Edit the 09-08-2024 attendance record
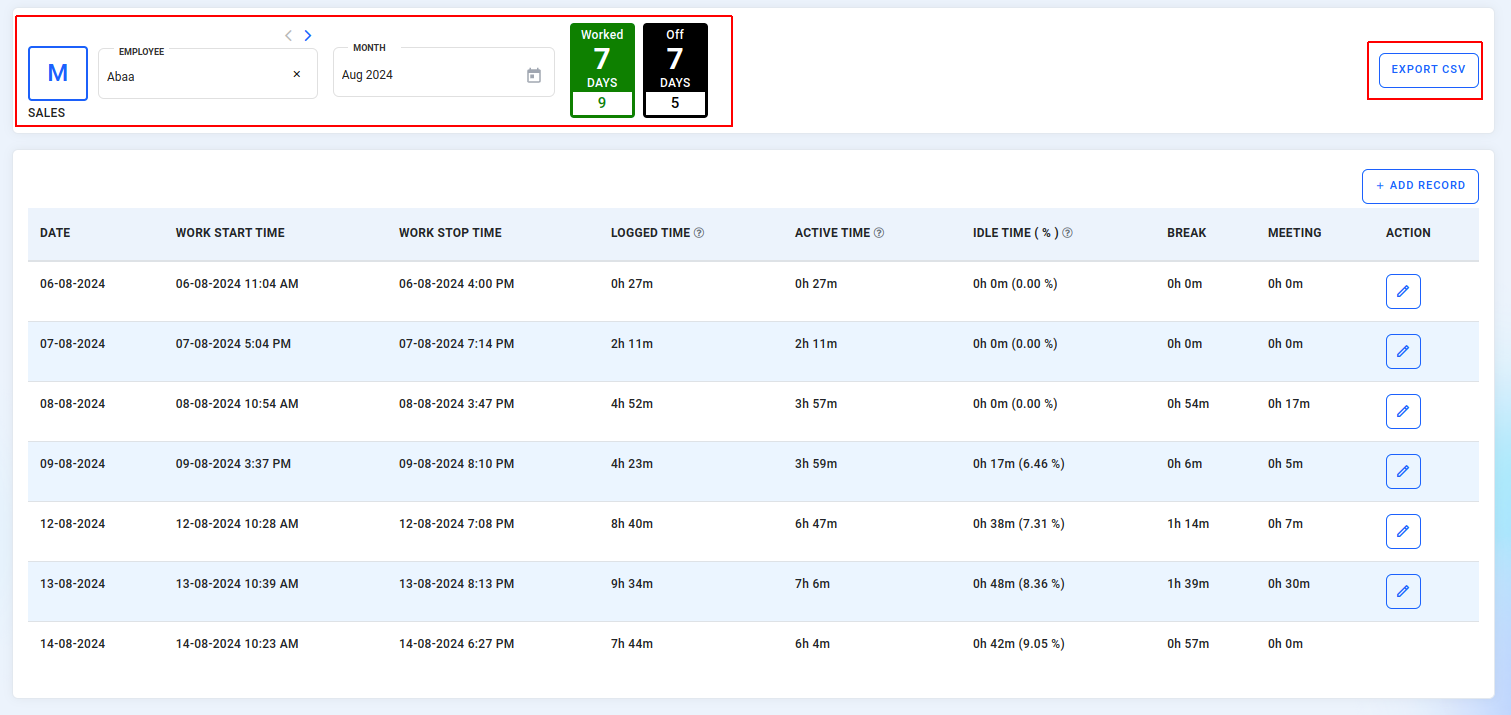1511x715 pixels. coord(1403,471)
